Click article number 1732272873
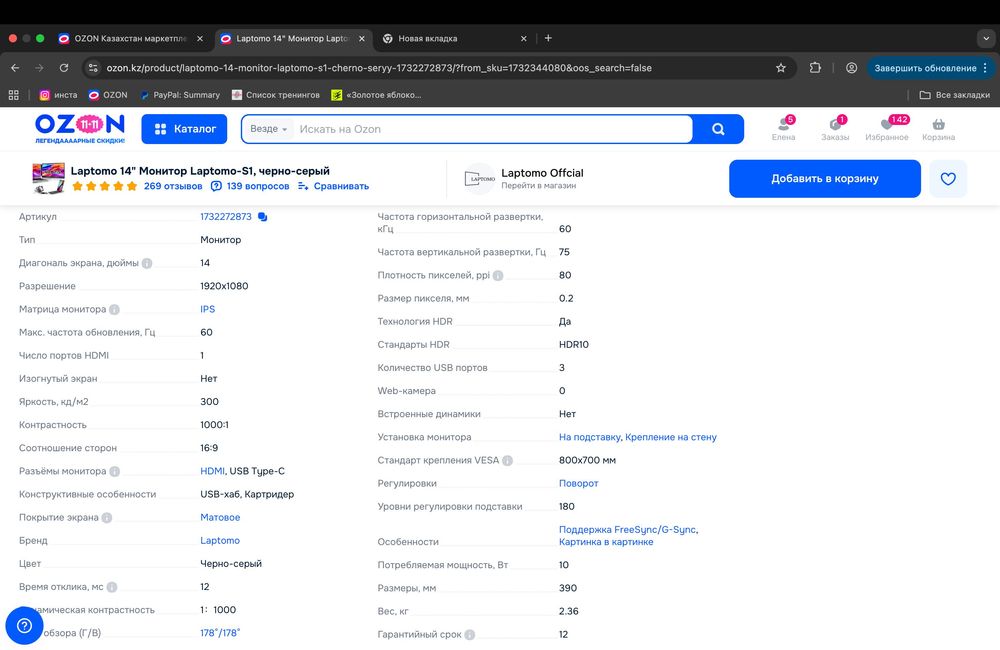This screenshot has width=1000, height=650. click(226, 217)
